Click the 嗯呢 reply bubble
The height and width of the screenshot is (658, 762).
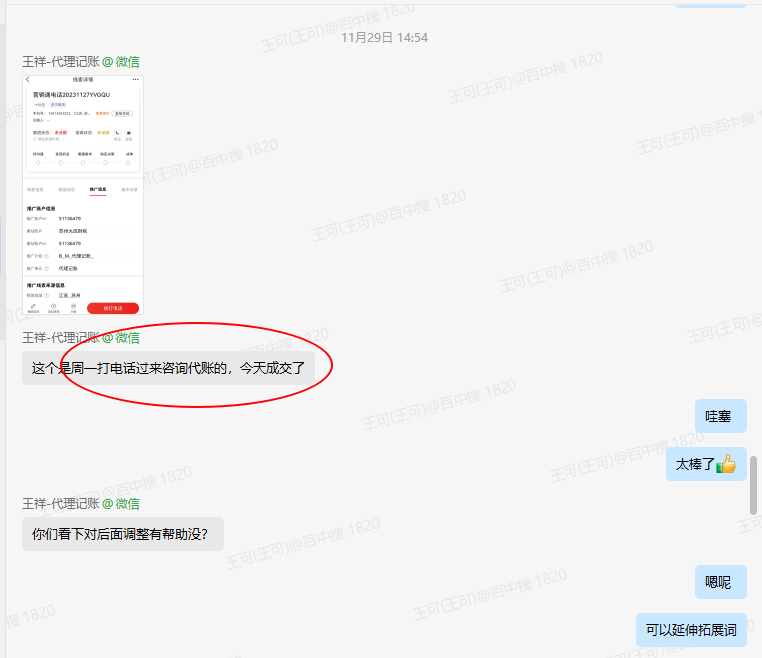[x=720, y=582]
